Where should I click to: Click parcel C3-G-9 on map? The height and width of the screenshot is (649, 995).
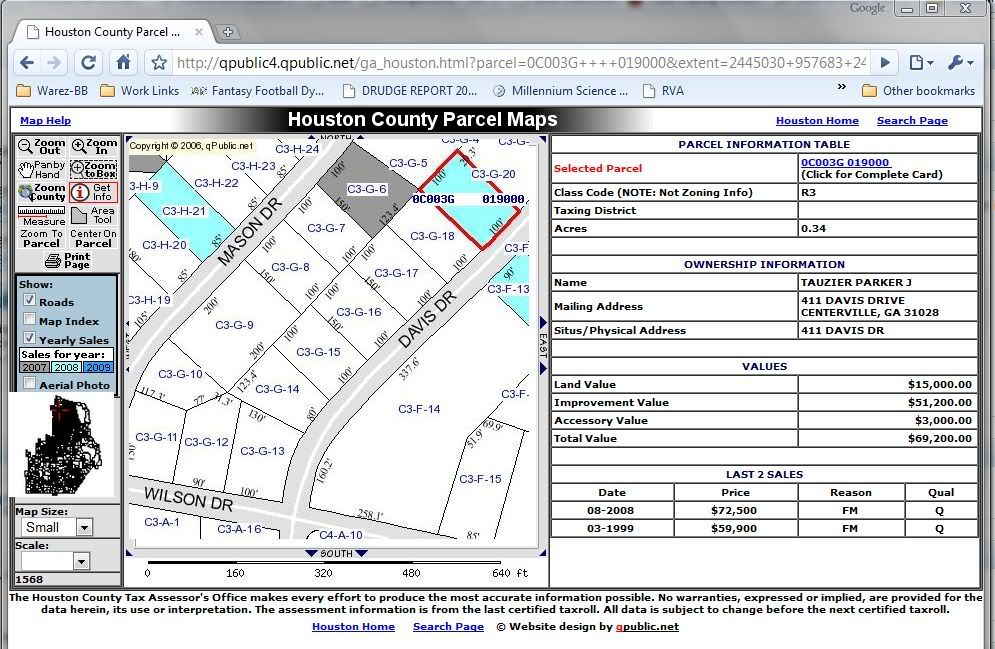(x=234, y=325)
